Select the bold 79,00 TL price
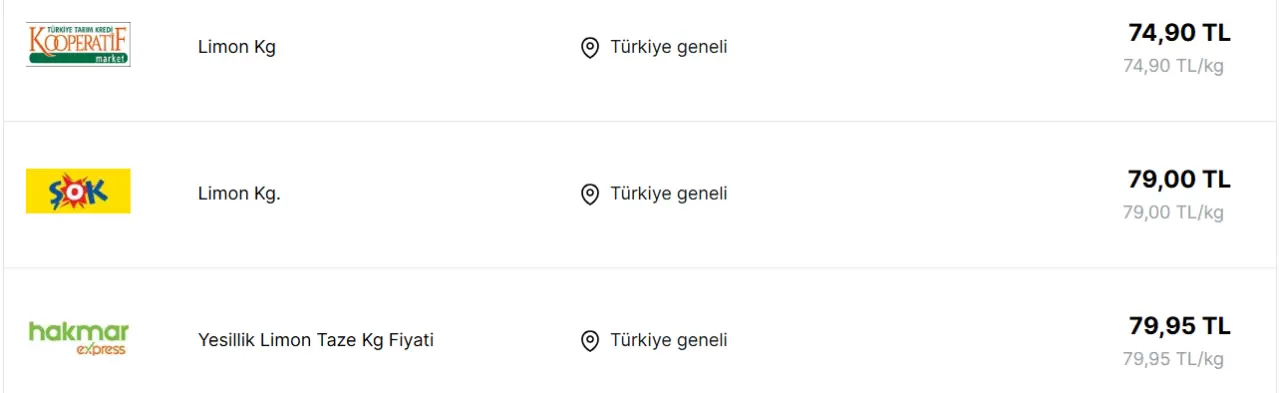Viewport: 1280px width, 393px height. (1179, 180)
